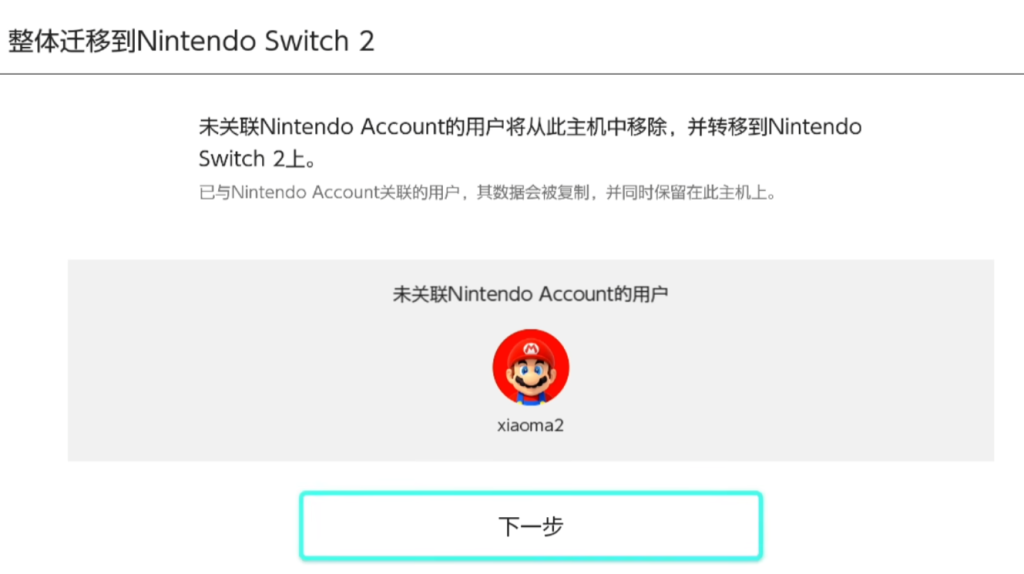Click '并转移到Nintendo' in the description
The image size is (1024, 574).
click(x=775, y=127)
